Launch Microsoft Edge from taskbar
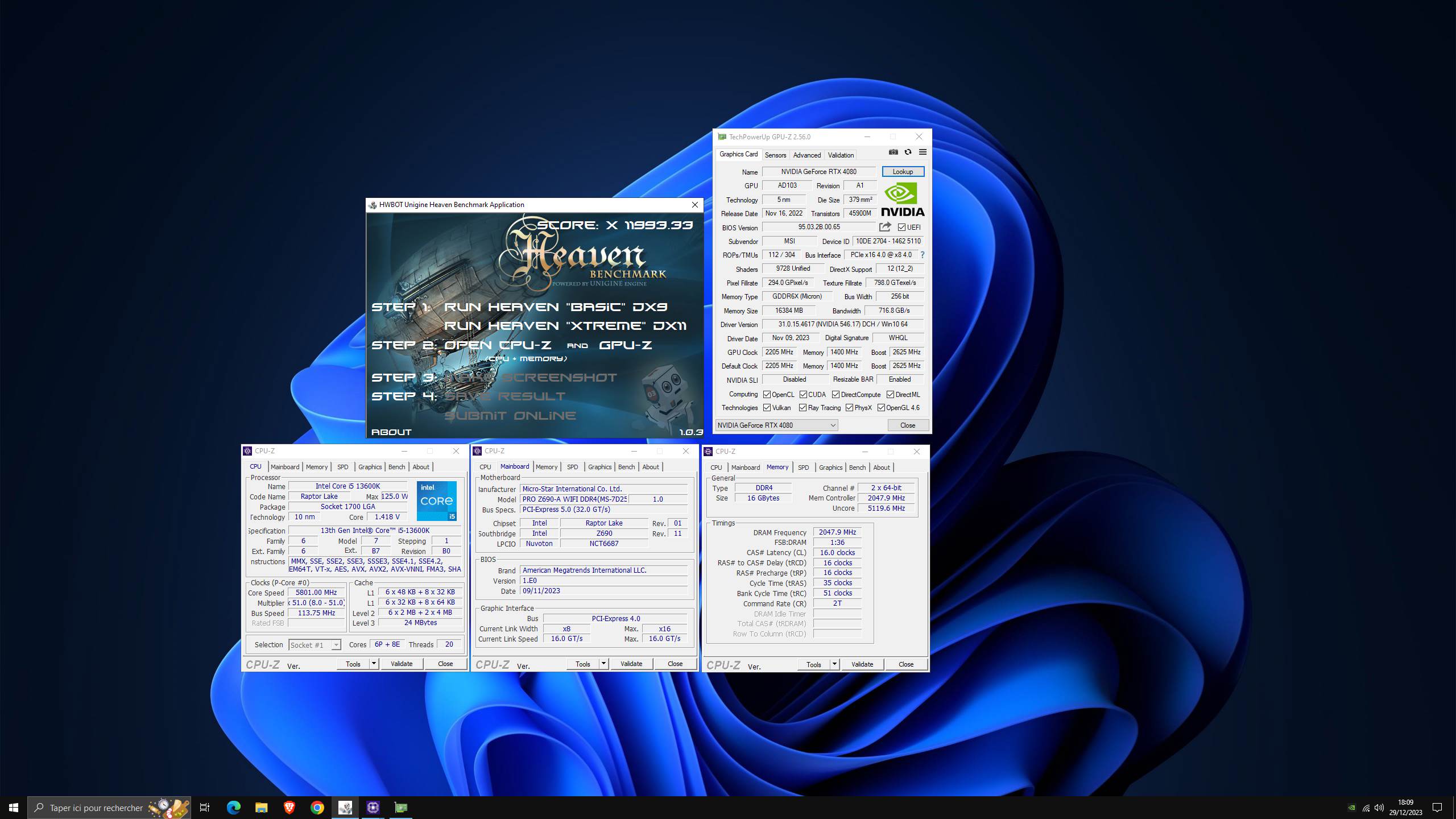The height and width of the screenshot is (819, 1456). click(233, 808)
